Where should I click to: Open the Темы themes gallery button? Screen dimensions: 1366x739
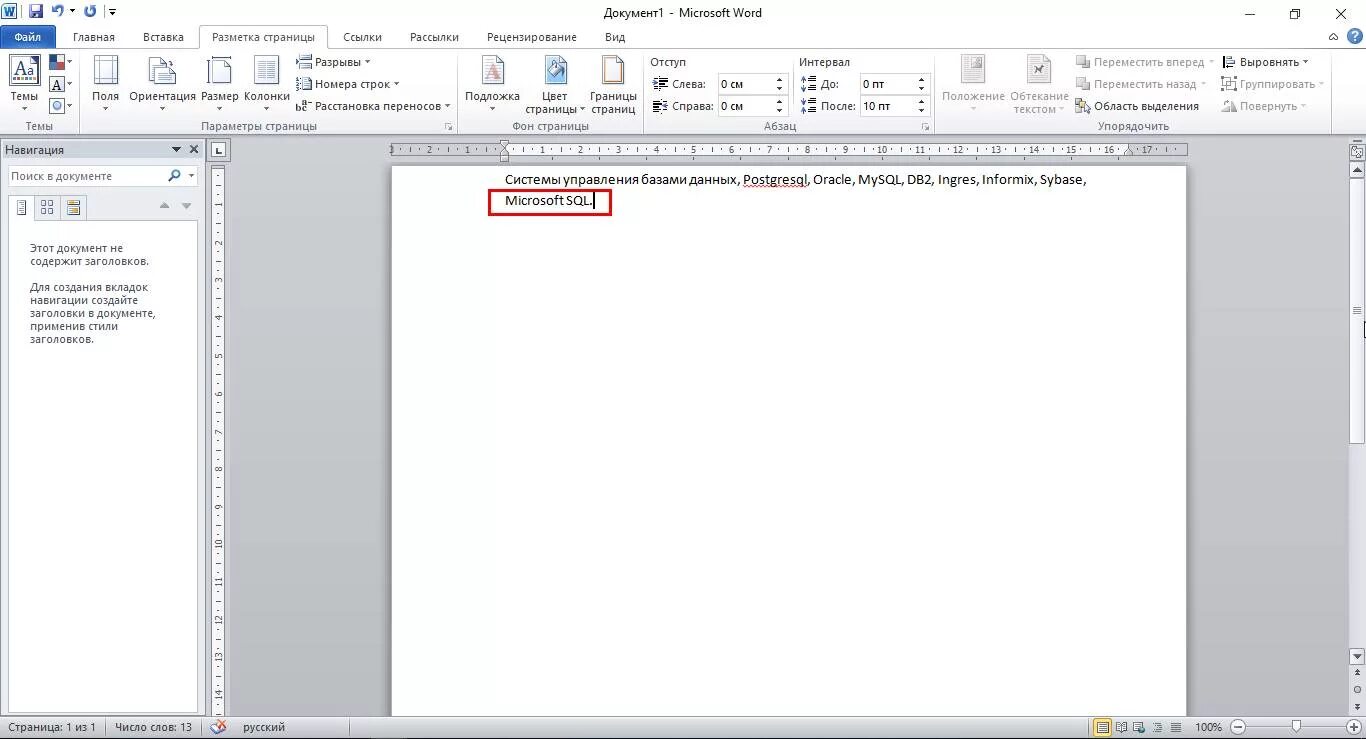(x=24, y=85)
